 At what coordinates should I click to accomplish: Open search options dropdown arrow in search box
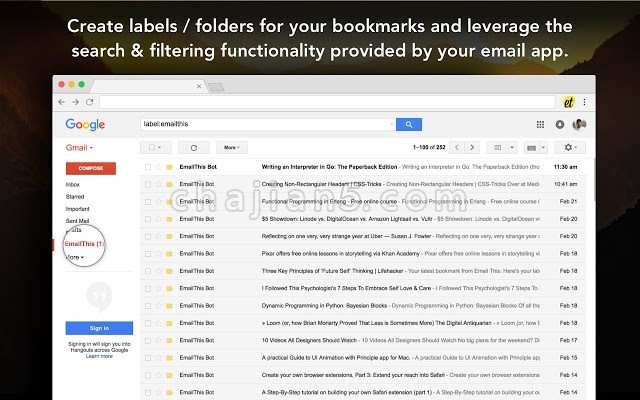coord(391,124)
